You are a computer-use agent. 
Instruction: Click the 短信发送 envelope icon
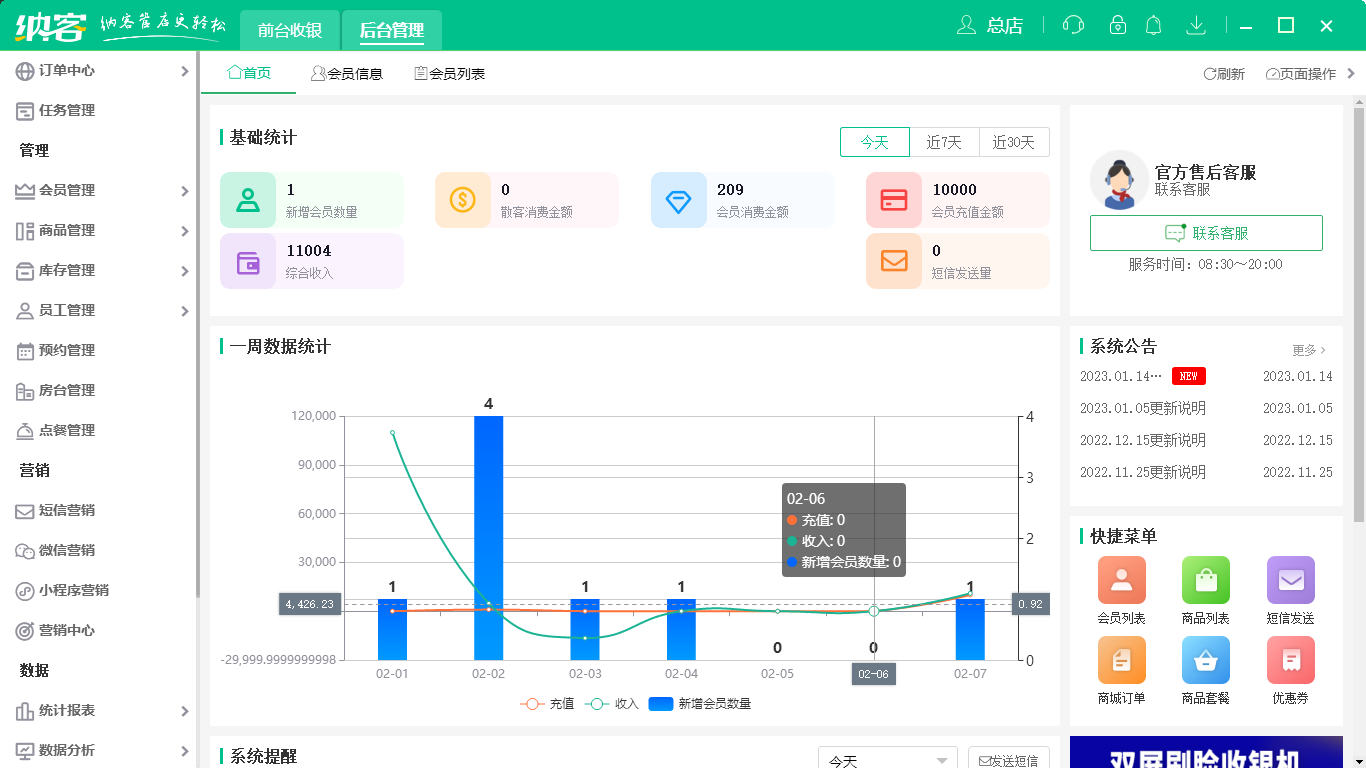point(1291,580)
